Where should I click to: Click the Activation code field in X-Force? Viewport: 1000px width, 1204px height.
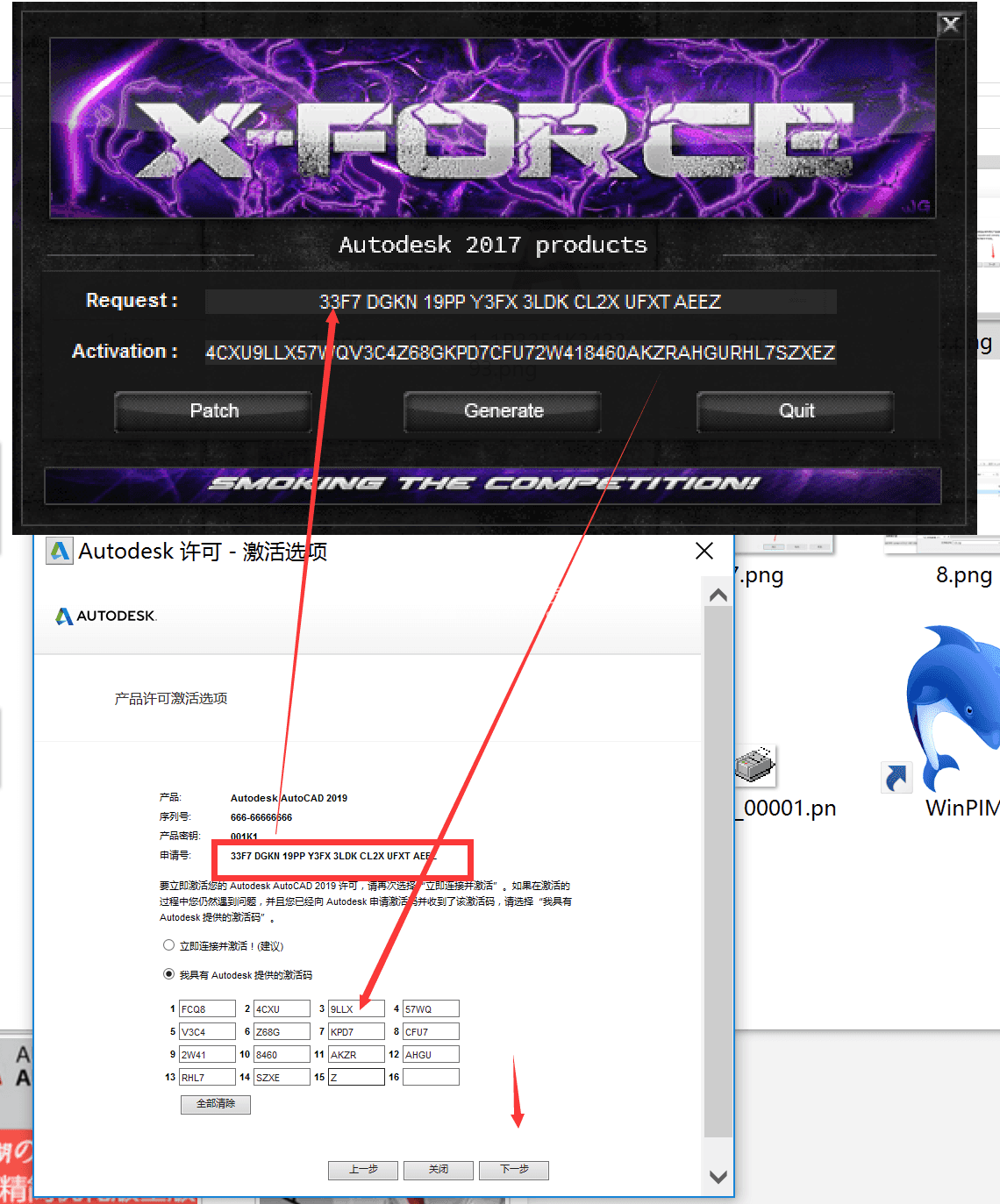520,353
